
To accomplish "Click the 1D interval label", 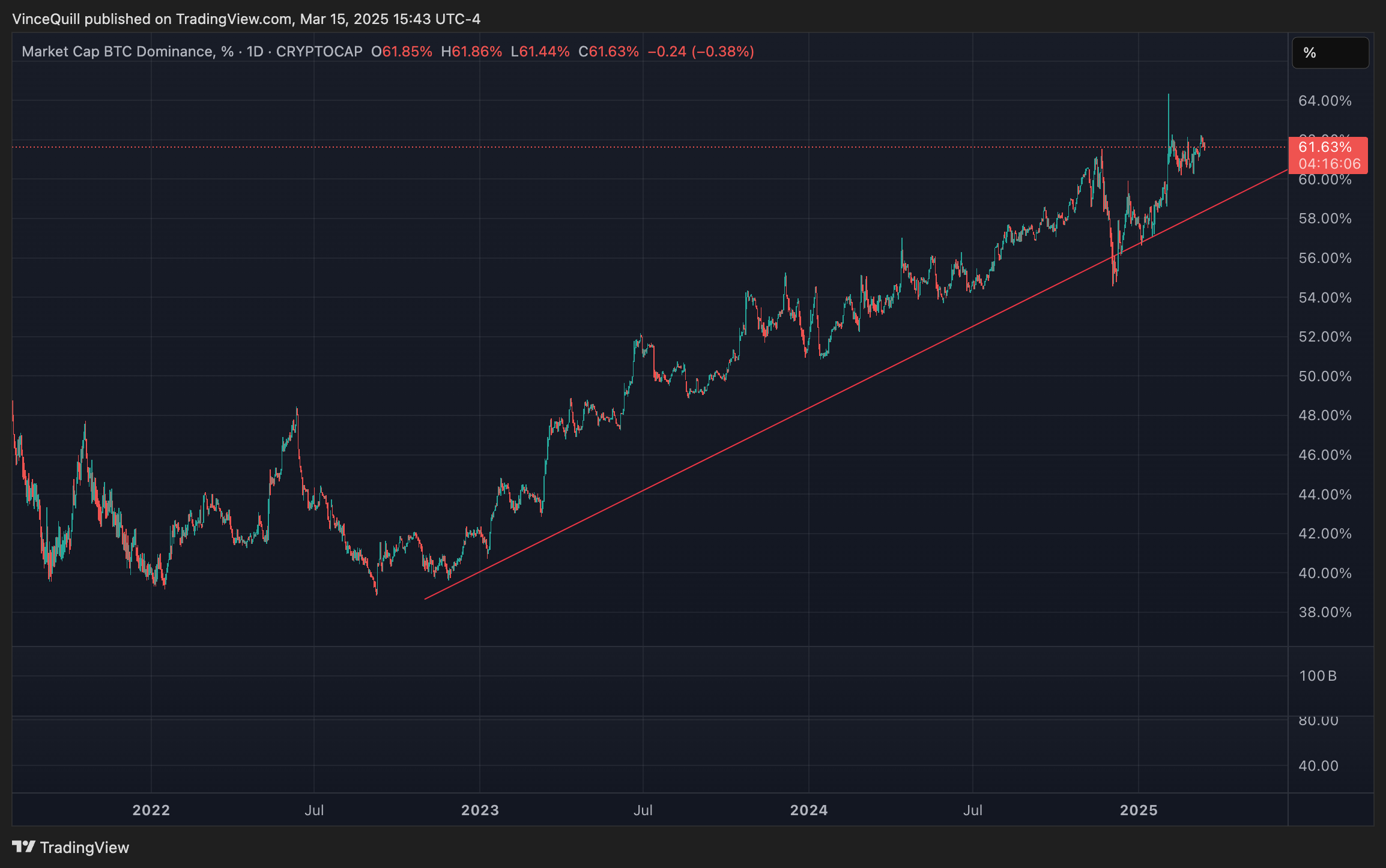I will pos(255,52).
